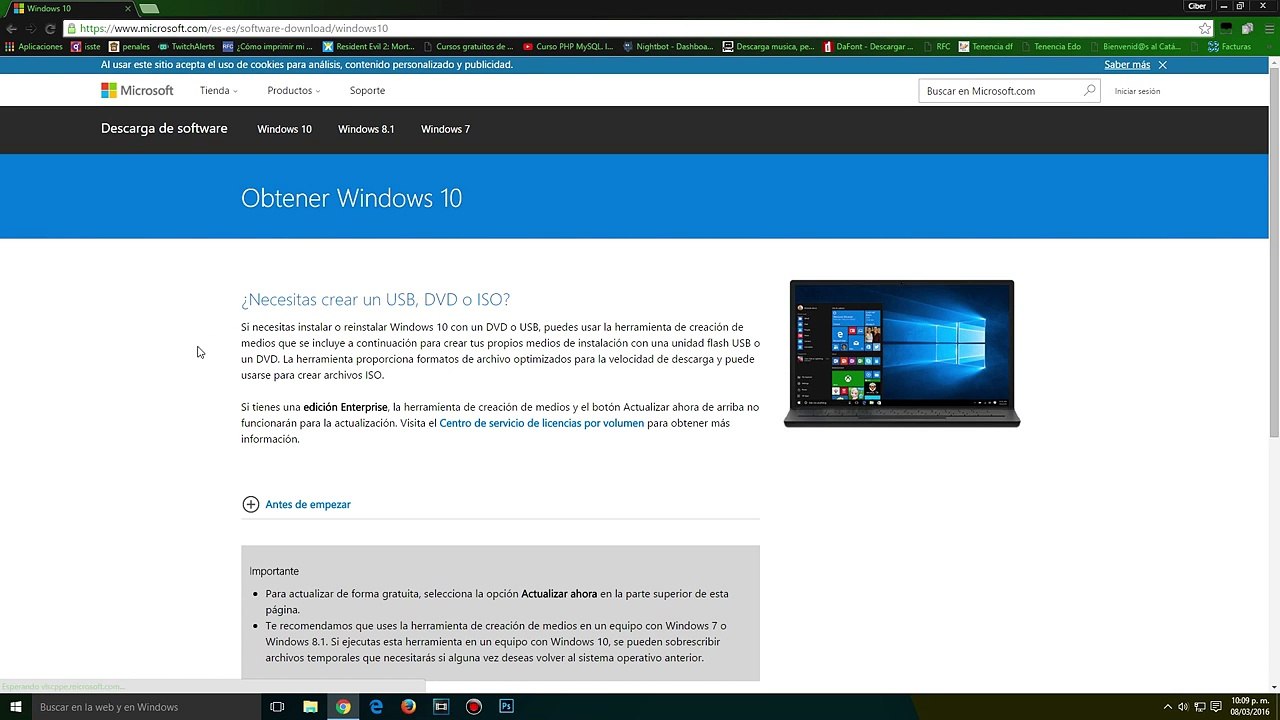1280x720 pixels.
Task: Open the ¿Cómo imprimir mi bookmark
Action: click(268, 46)
